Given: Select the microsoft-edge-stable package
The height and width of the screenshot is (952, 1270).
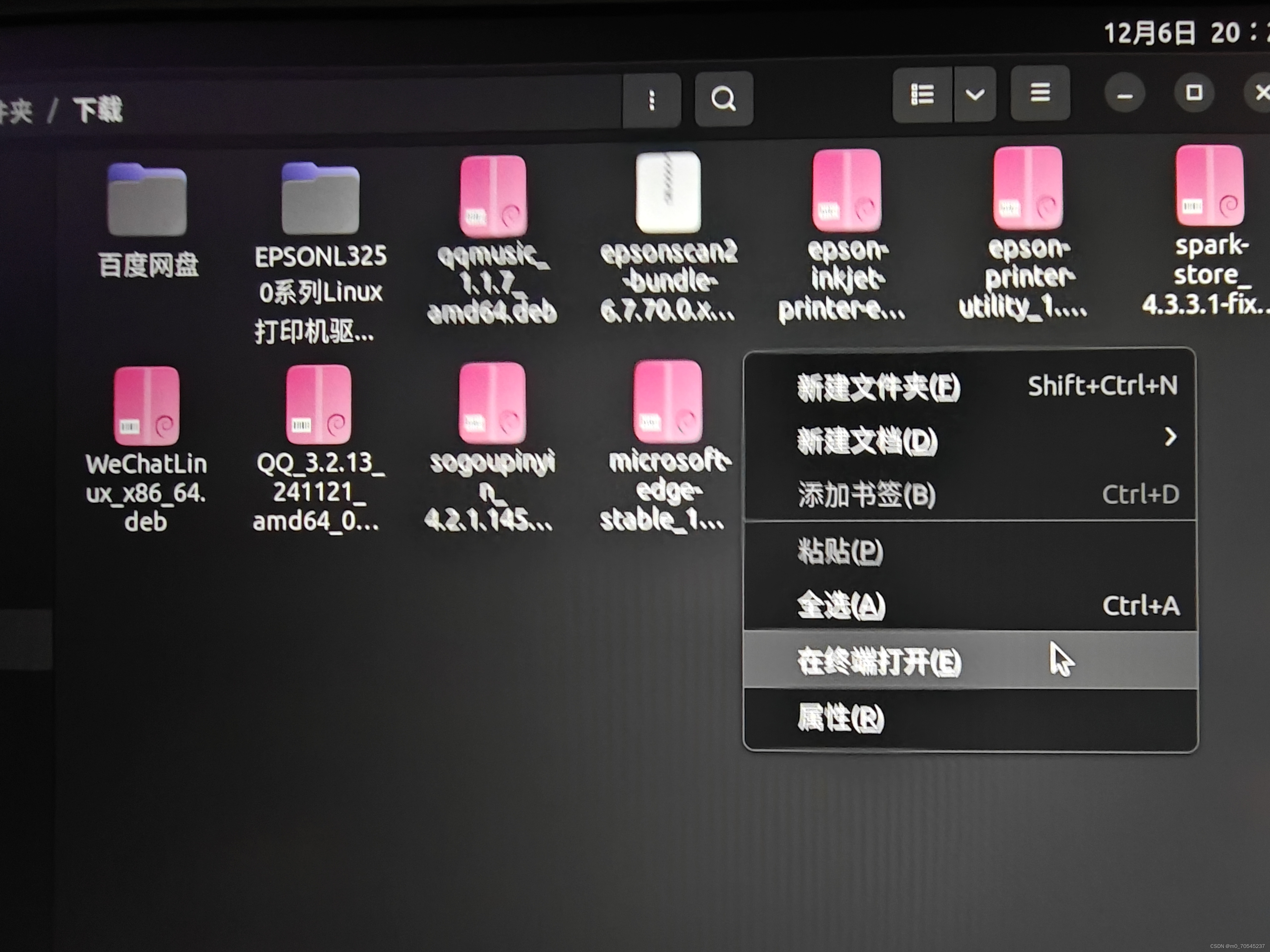Looking at the screenshot, I should pyautogui.click(x=667, y=402).
